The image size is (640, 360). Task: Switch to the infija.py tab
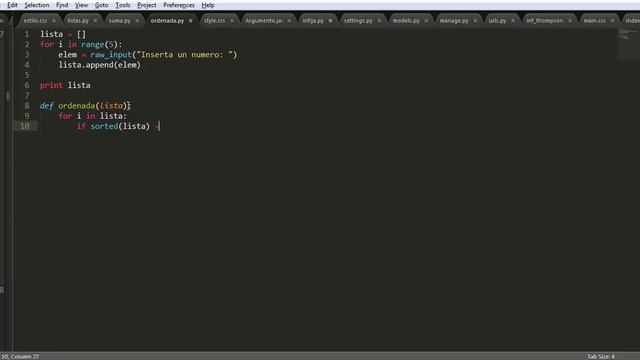click(x=313, y=20)
